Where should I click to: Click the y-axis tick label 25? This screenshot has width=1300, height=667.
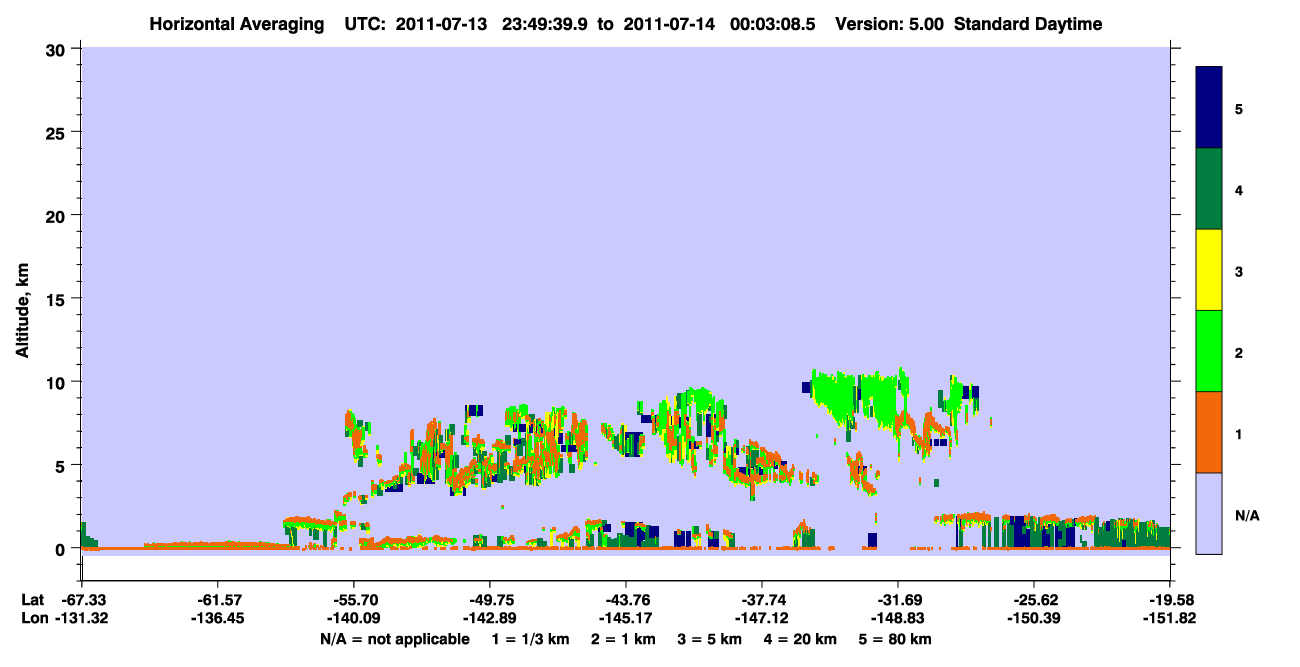[56, 132]
